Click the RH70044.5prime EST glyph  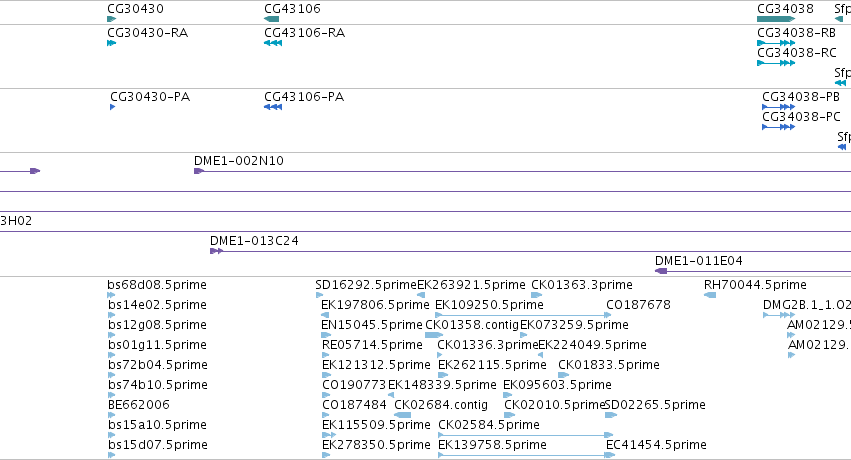(710, 295)
